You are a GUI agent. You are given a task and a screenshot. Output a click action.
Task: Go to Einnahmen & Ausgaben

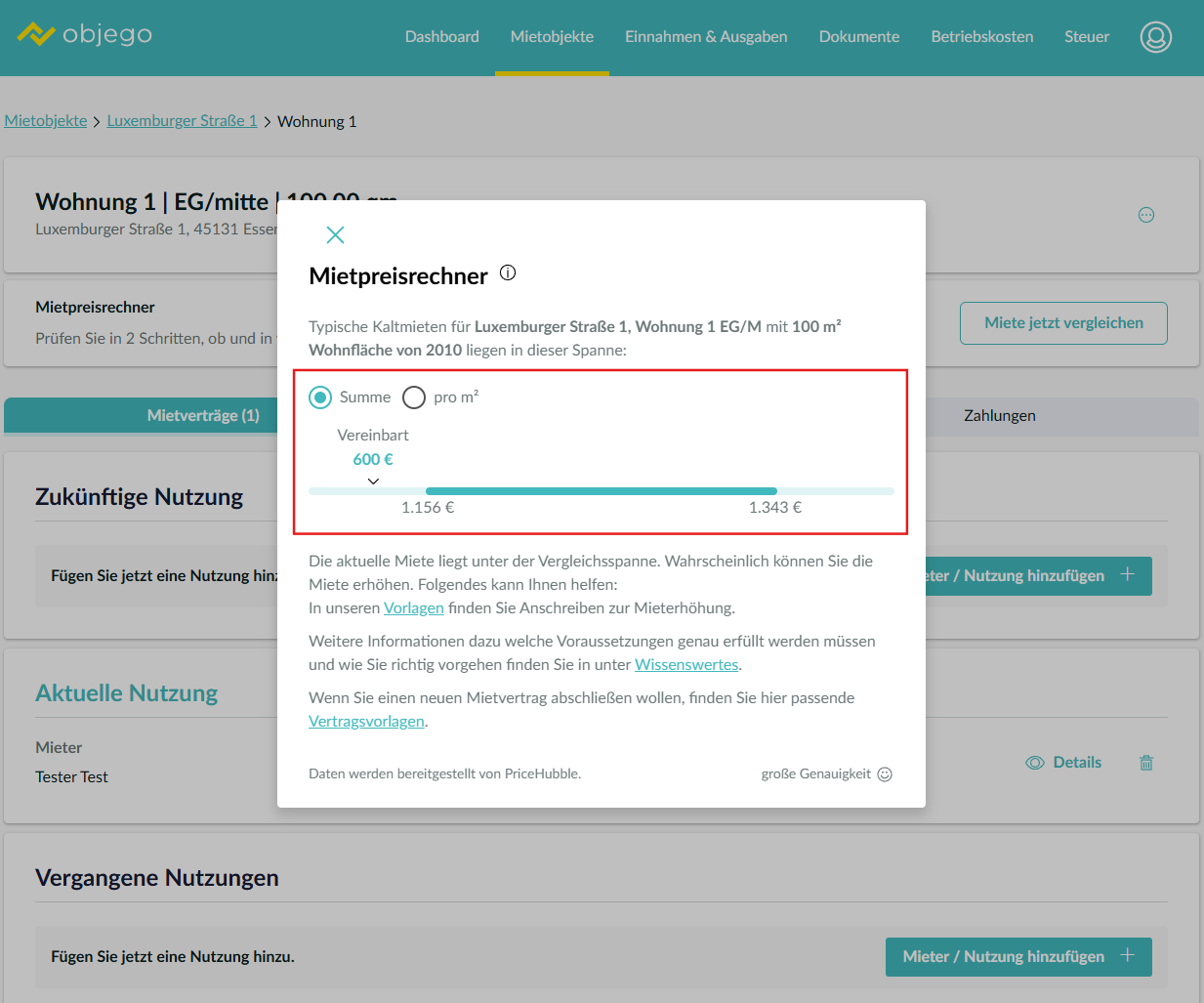[706, 37]
